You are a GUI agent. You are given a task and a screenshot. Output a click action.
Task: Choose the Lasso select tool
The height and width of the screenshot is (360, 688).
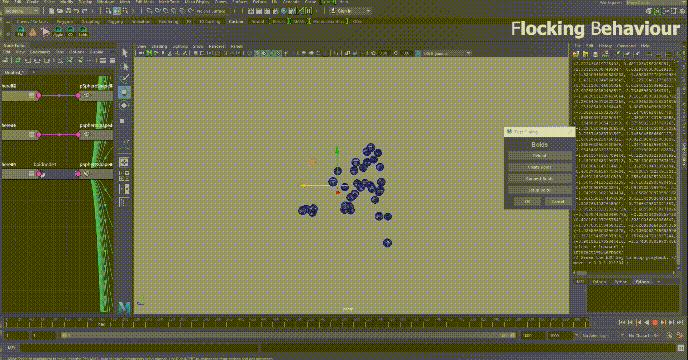[x=125, y=66]
